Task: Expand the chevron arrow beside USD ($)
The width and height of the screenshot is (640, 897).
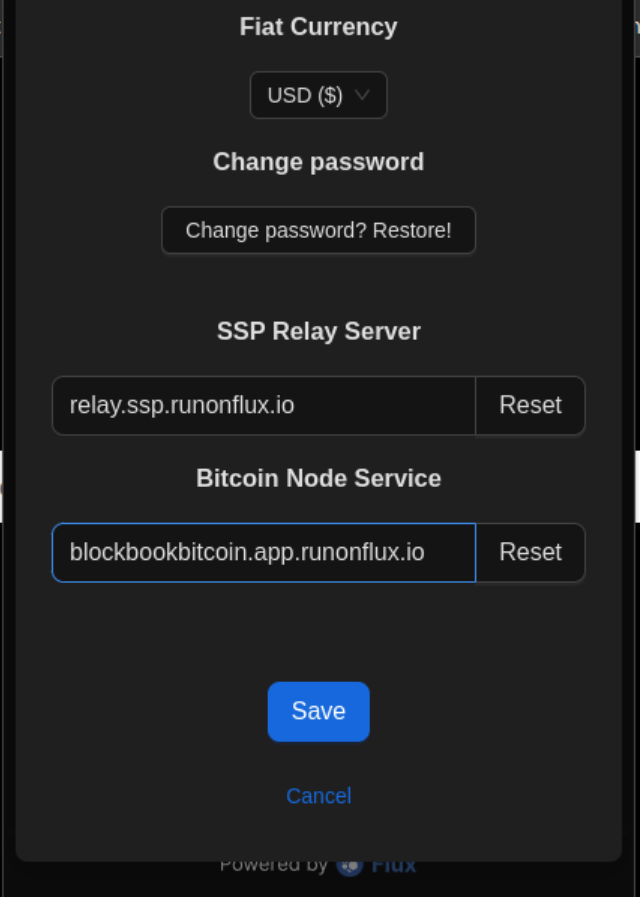Action: pyautogui.click(x=362, y=95)
